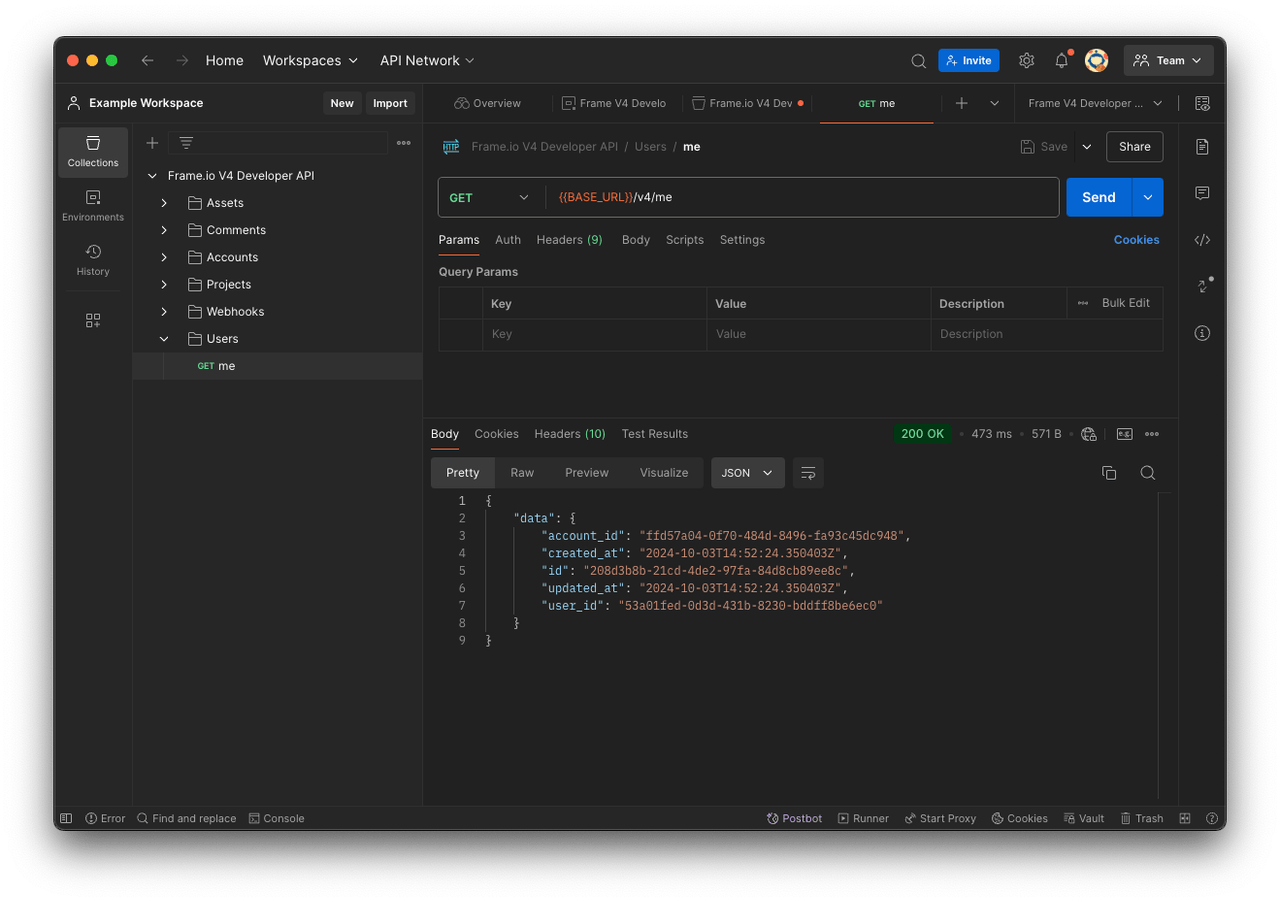Open the Trash in the status bar

click(1142, 818)
